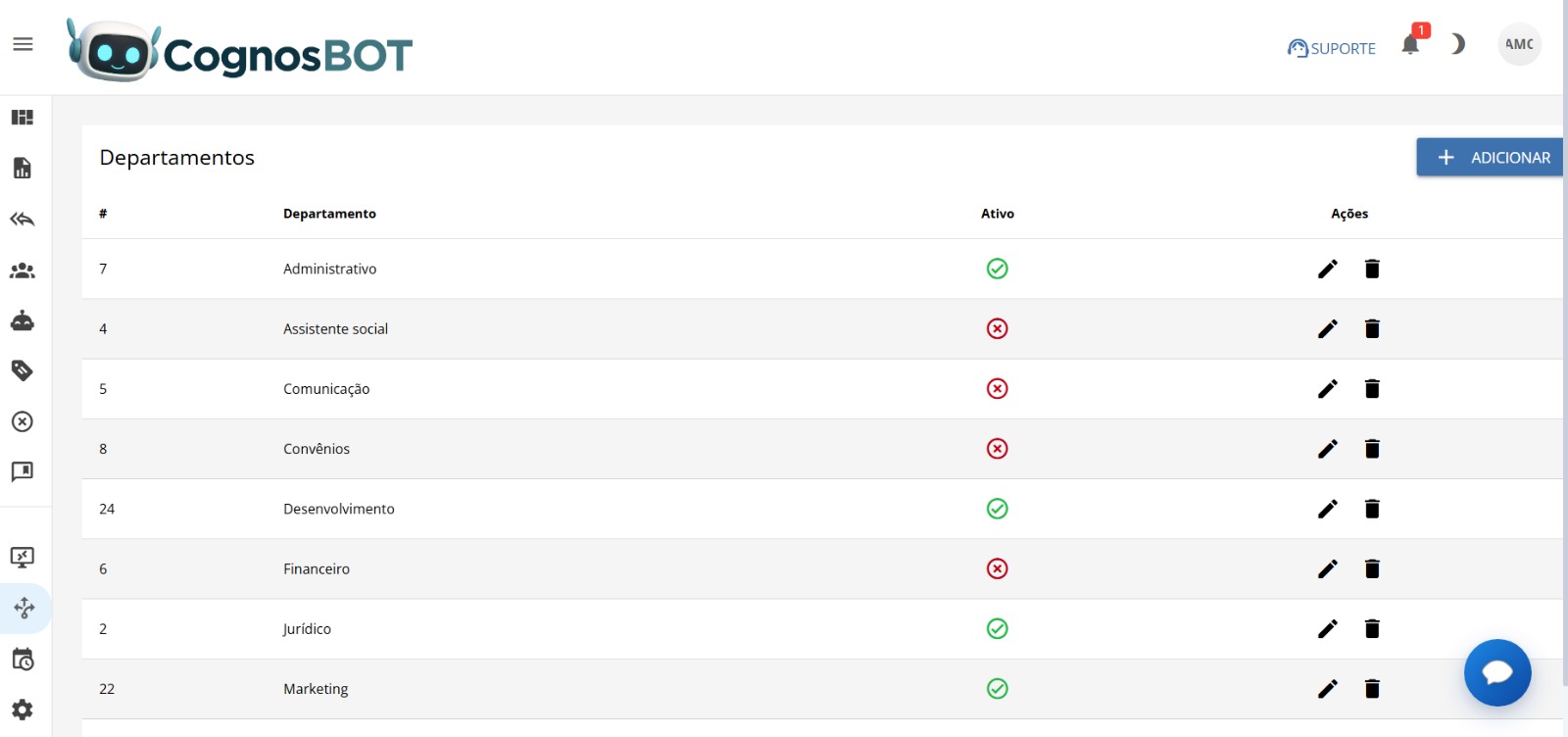The width and height of the screenshot is (1568, 737).
Task: Open the tags icon in sidebar
Action: (23, 370)
